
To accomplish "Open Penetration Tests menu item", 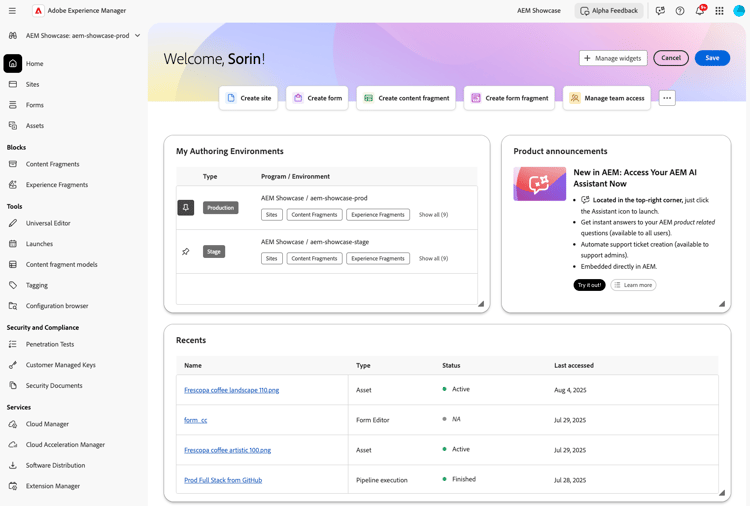I will [50, 344].
